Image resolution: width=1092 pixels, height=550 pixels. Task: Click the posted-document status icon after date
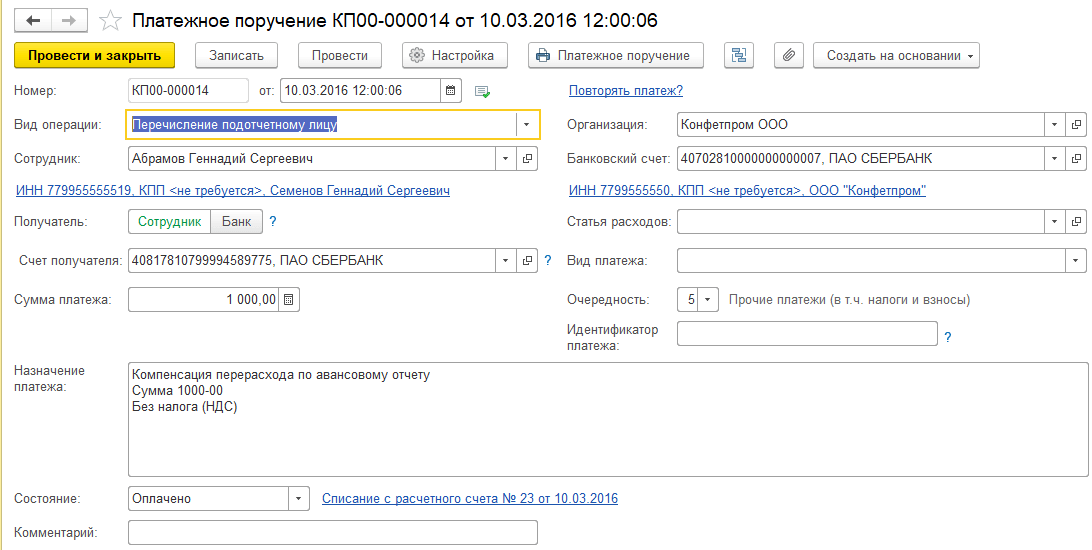[482, 91]
